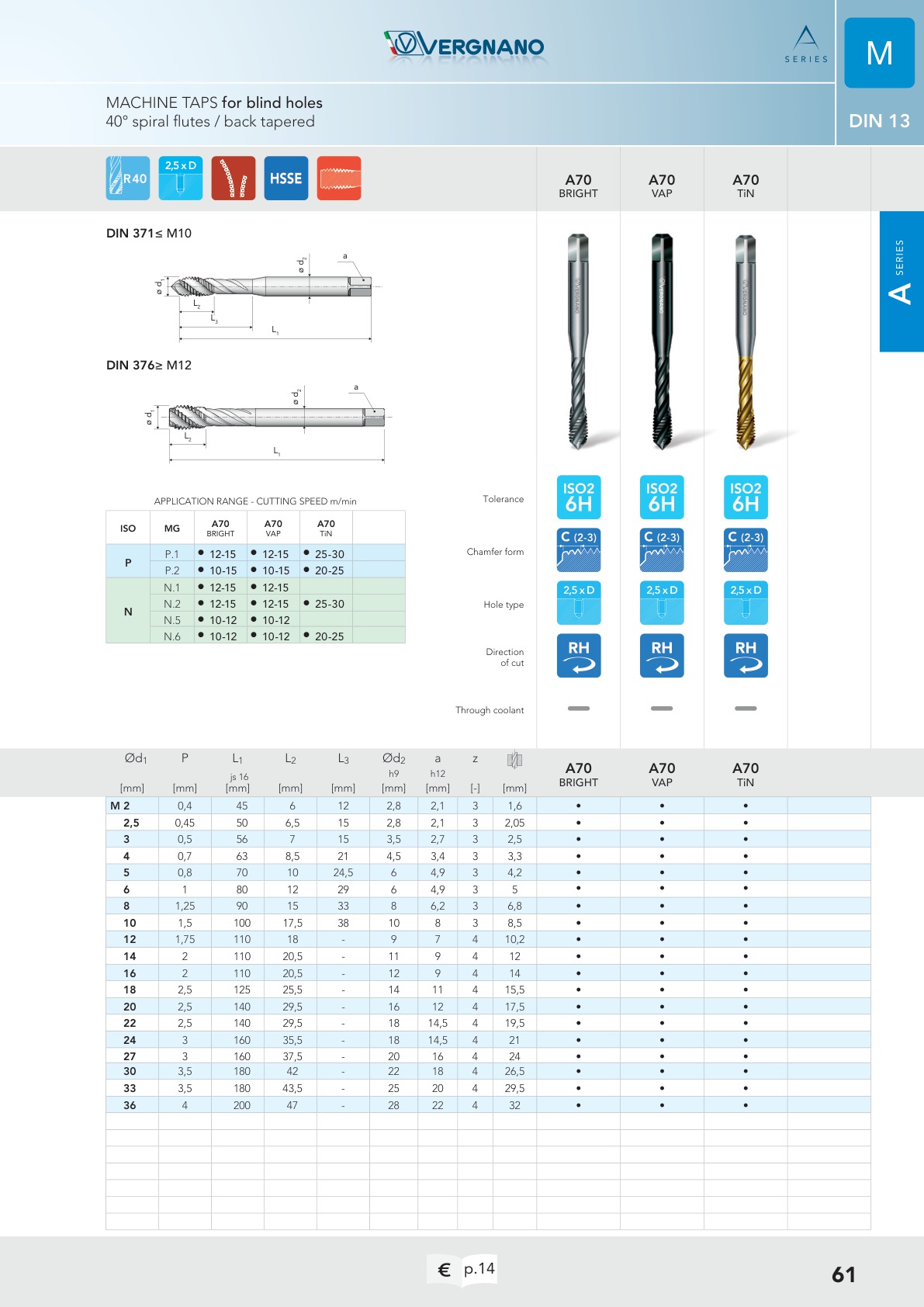Image resolution: width=924 pixels, height=1307 pixels.
Task: Click ISO2 6H tolerance icon under A70 BRIGHT
Action: (579, 497)
